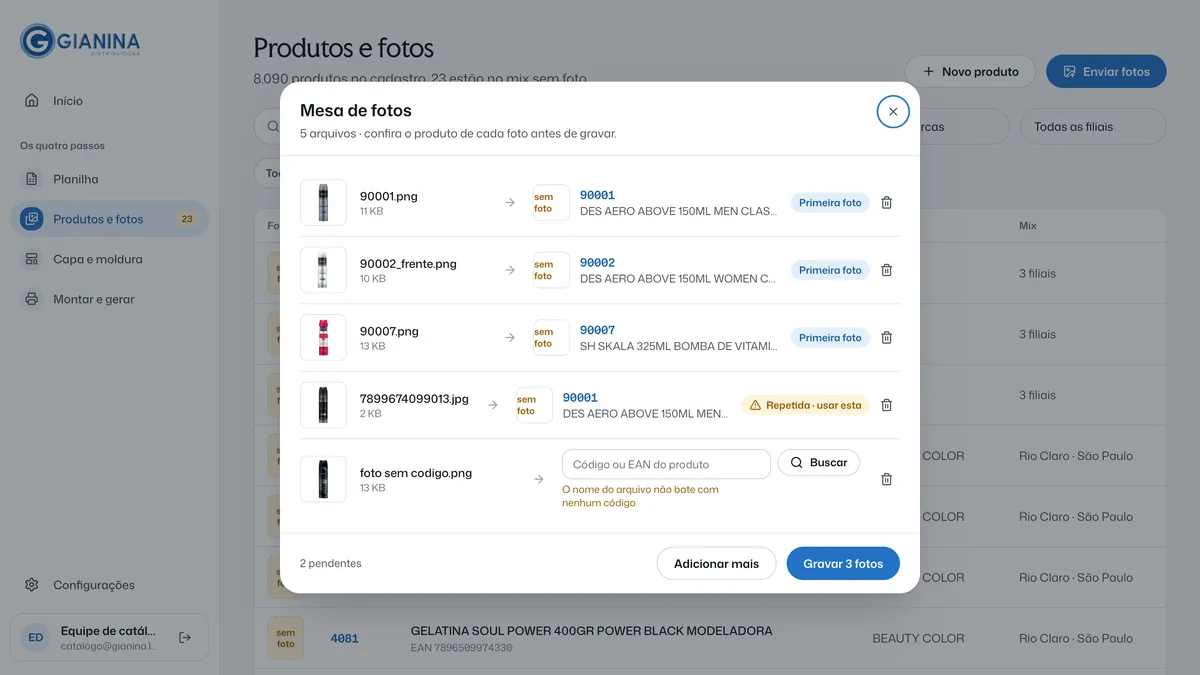This screenshot has height=675, width=1200.
Task: Click the Montar e gerar printer icon
Action: (32, 299)
